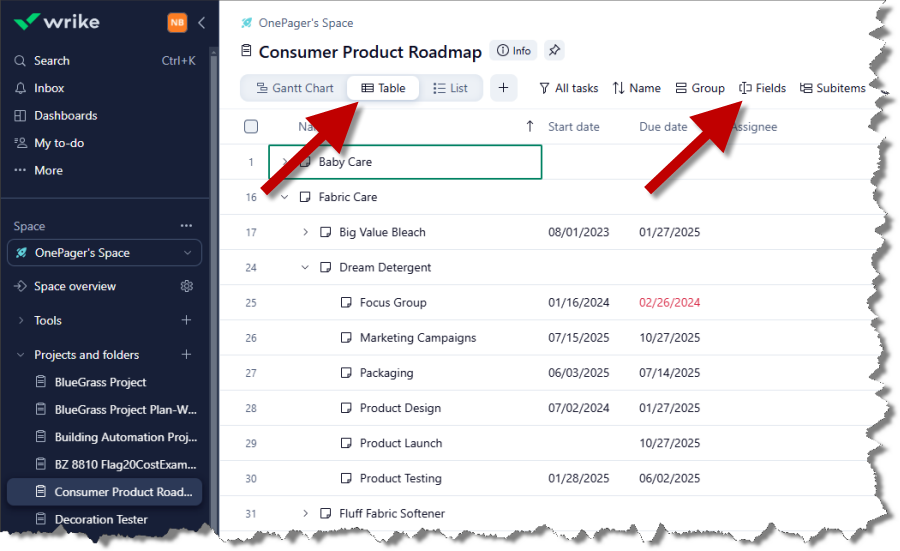Open the All tasks filter
The height and width of the screenshot is (551, 900).
click(x=569, y=88)
